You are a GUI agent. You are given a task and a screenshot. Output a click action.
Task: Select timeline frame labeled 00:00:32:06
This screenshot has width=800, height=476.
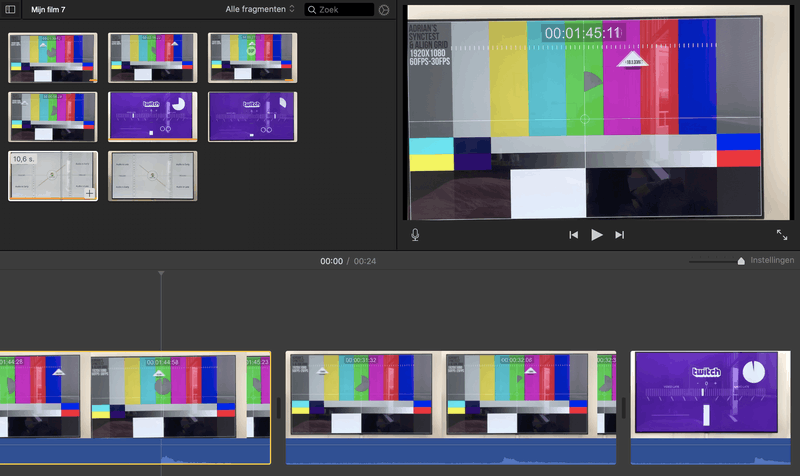pyautogui.click(x=517, y=395)
